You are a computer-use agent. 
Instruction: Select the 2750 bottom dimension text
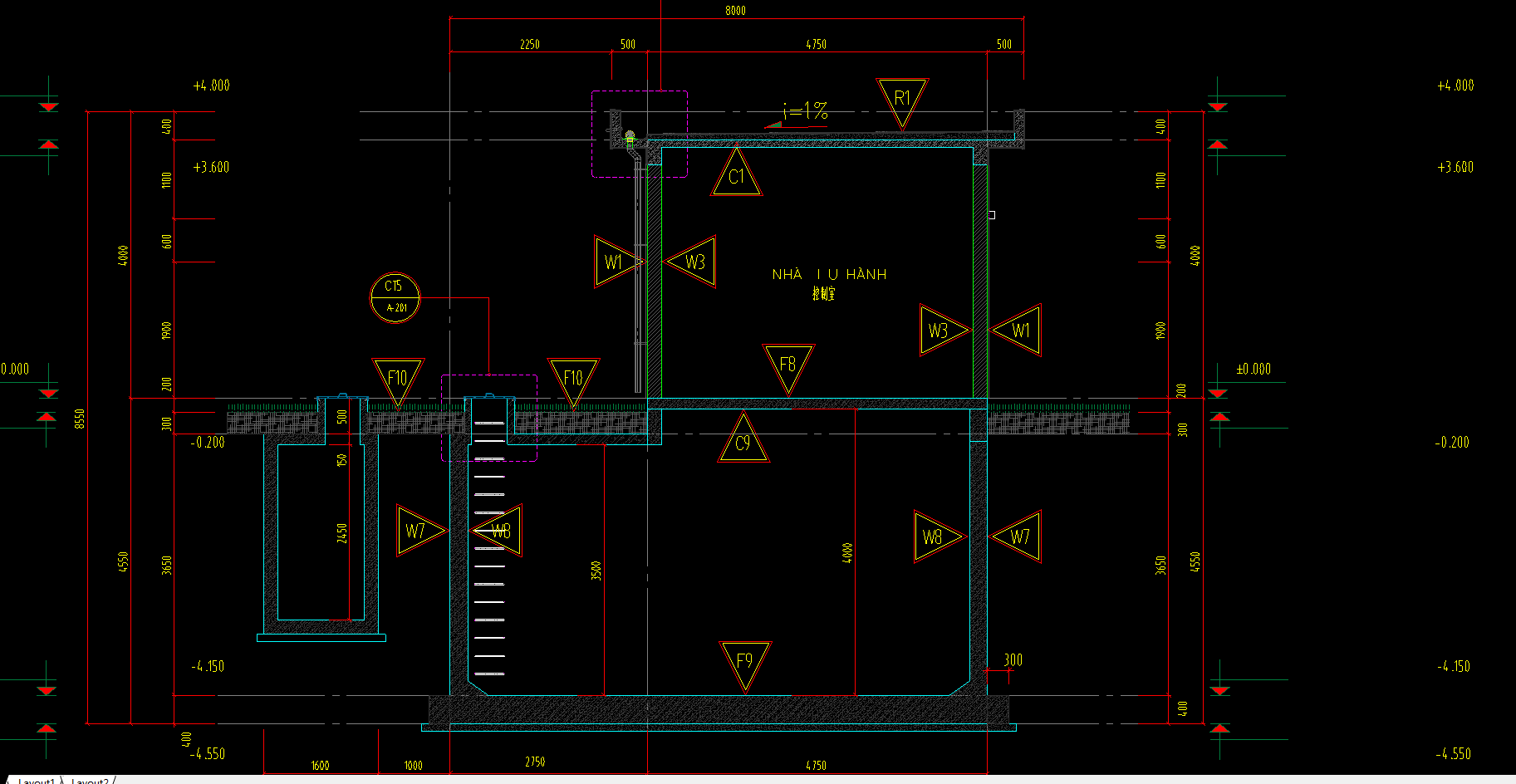click(535, 762)
